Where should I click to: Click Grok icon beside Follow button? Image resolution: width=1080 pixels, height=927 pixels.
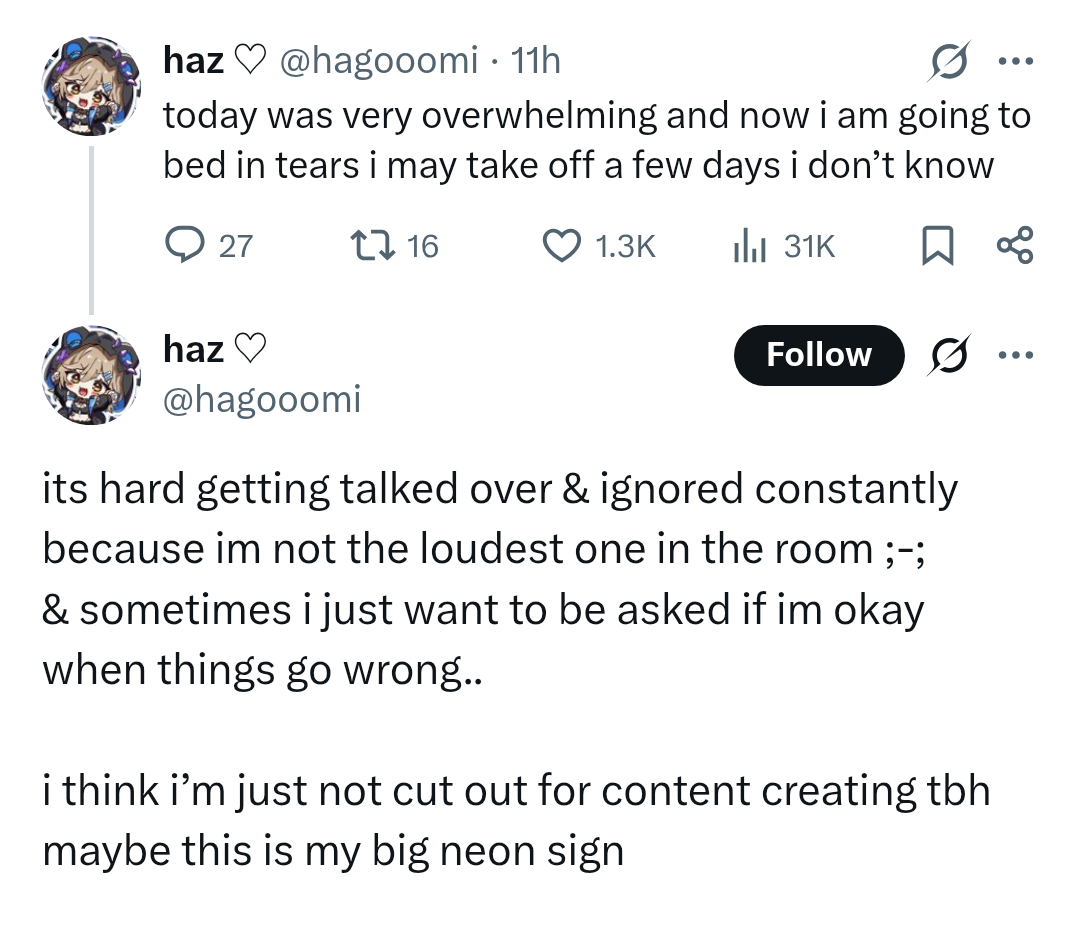point(949,355)
